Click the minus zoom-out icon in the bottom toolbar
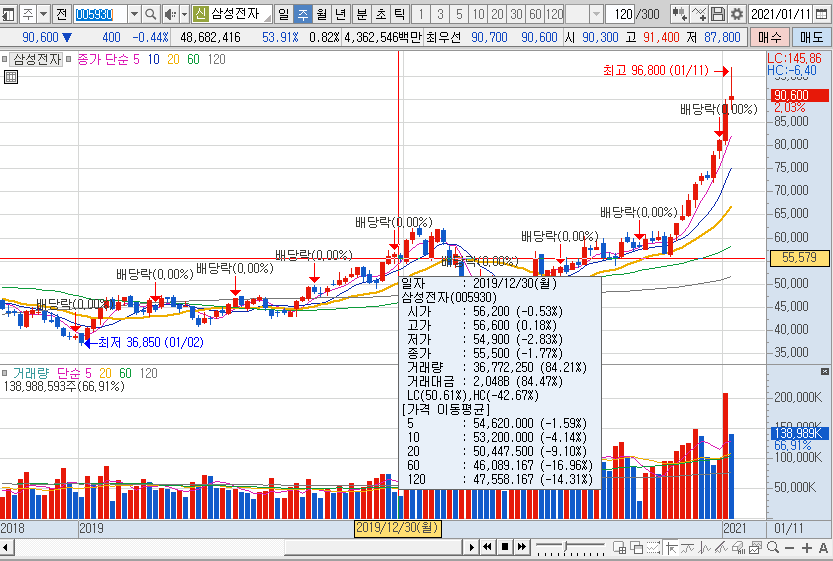This screenshot has height=561, width=833. click(x=789, y=548)
